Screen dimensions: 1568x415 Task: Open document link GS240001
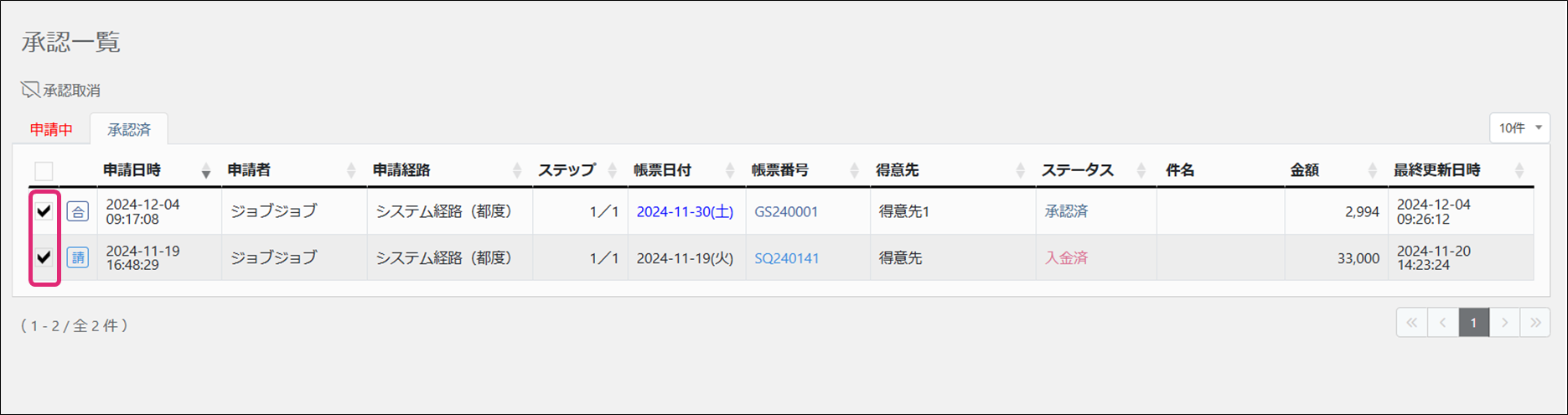786,212
